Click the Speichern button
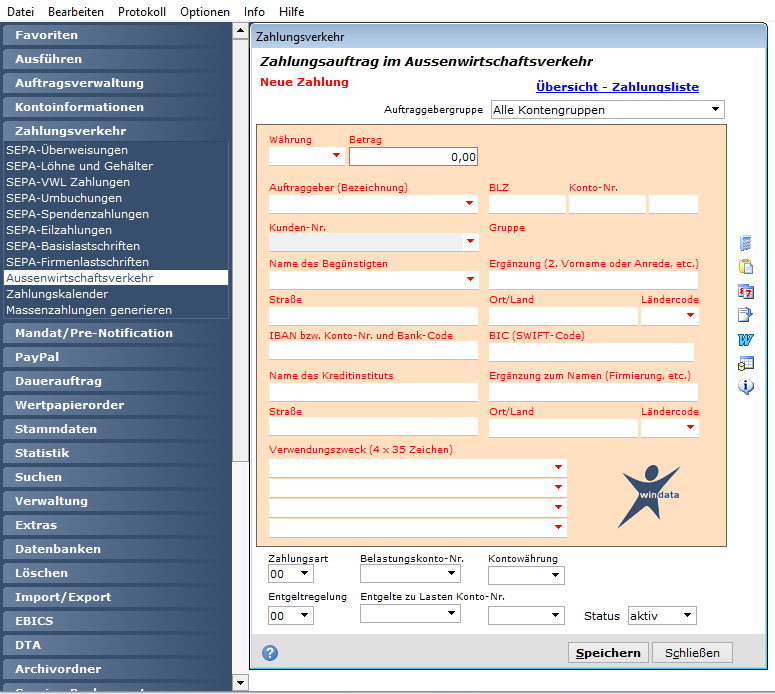The image size is (775, 694). tap(608, 653)
